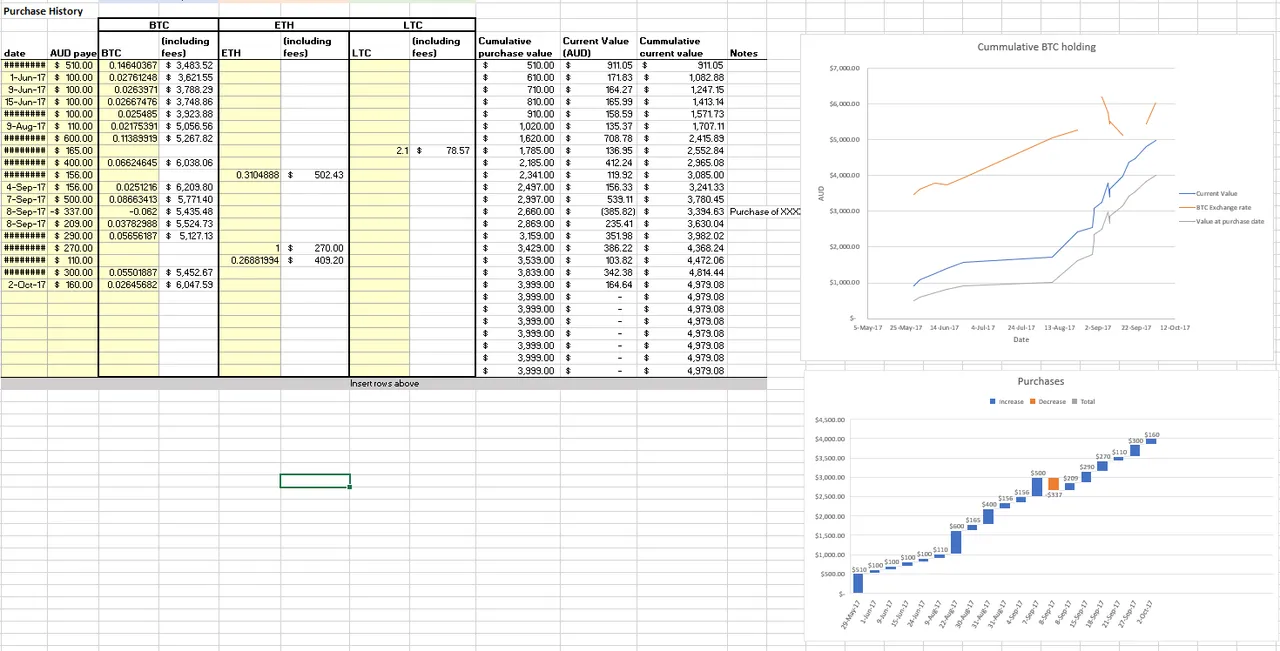Click the 'Insert rows above' marker row

click(x=384, y=383)
